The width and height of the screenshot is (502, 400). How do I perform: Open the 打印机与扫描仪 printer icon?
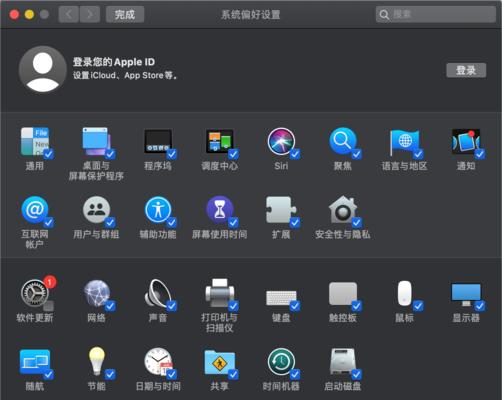(219, 293)
